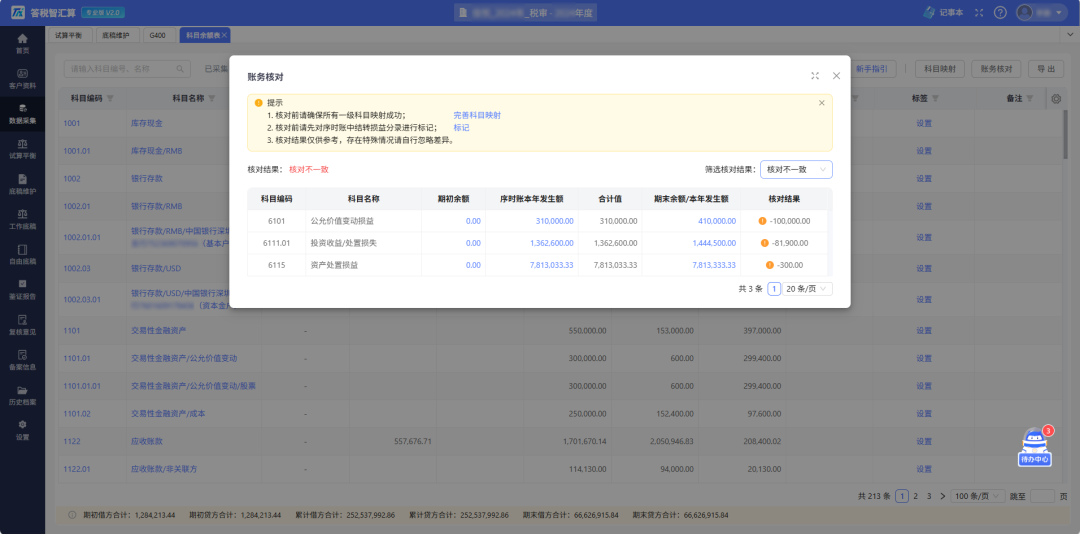Image resolution: width=1080 pixels, height=534 pixels.
Task: Open user account dropdown menu
Action: pos(1043,12)
